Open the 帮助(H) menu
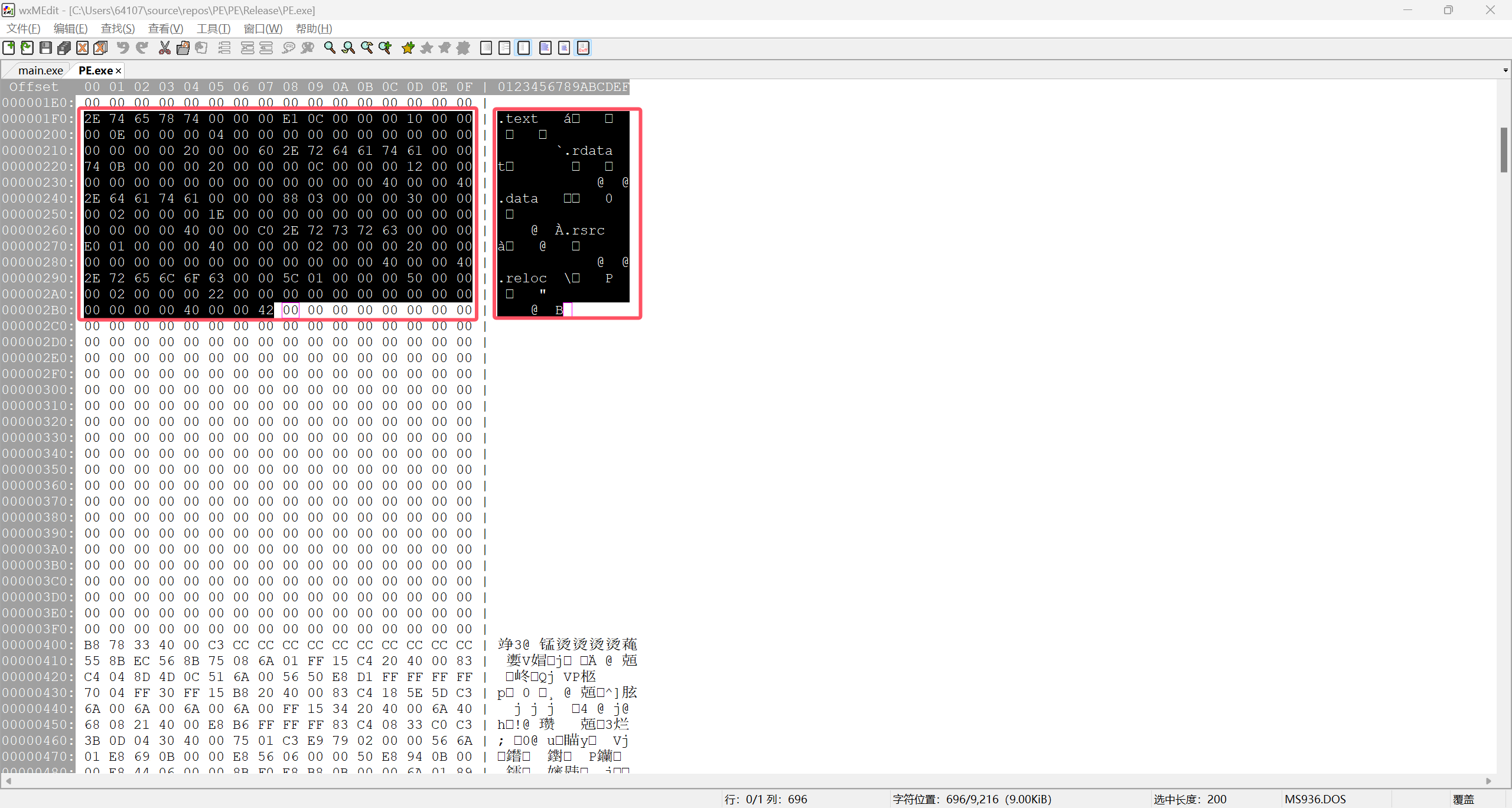 pyautogui.click(x=314, y=28)
